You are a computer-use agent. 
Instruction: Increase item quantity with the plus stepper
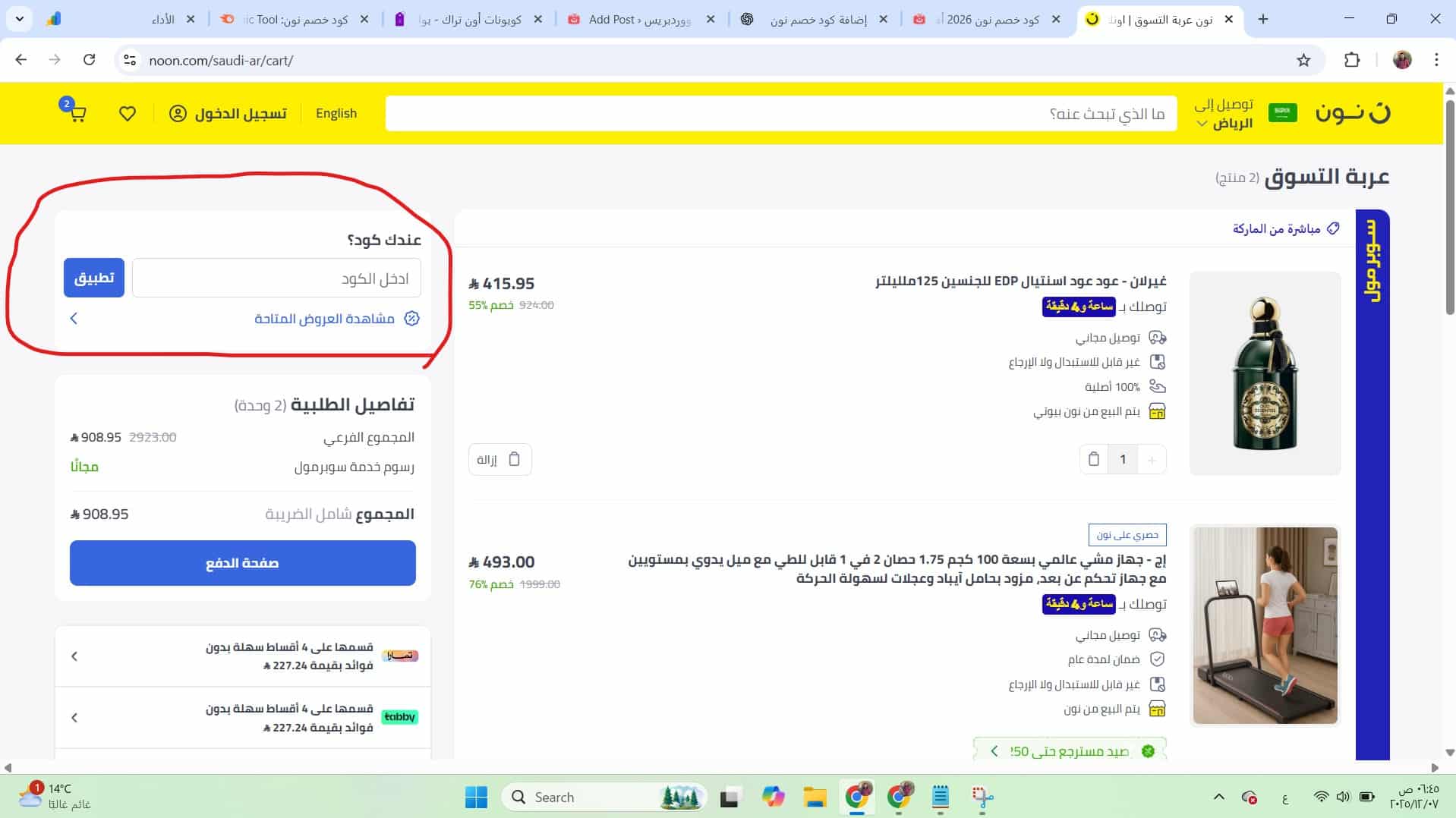tap(1152, 459)
